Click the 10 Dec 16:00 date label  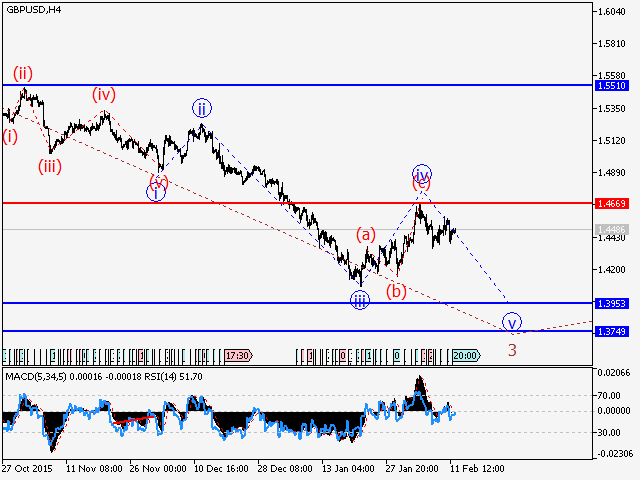[x=221, y=469]
